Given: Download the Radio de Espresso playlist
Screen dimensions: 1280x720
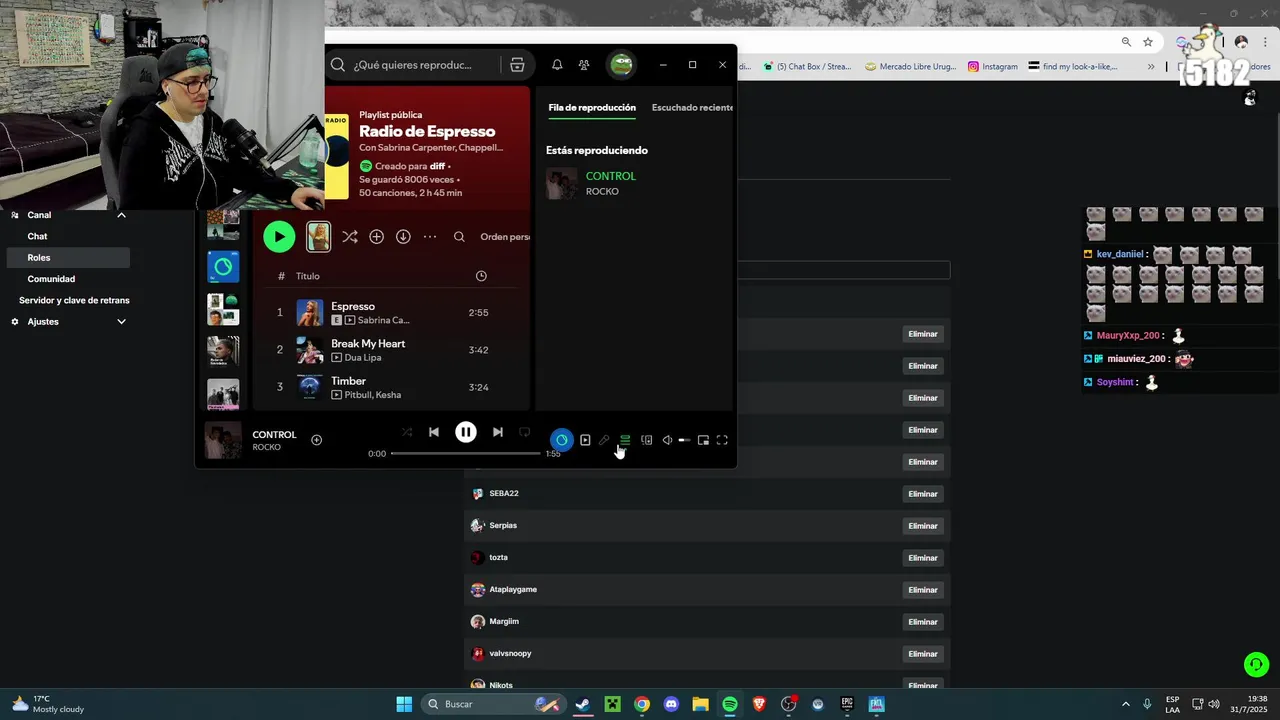Looking at the screenshot, I should (x=403, y=237).
